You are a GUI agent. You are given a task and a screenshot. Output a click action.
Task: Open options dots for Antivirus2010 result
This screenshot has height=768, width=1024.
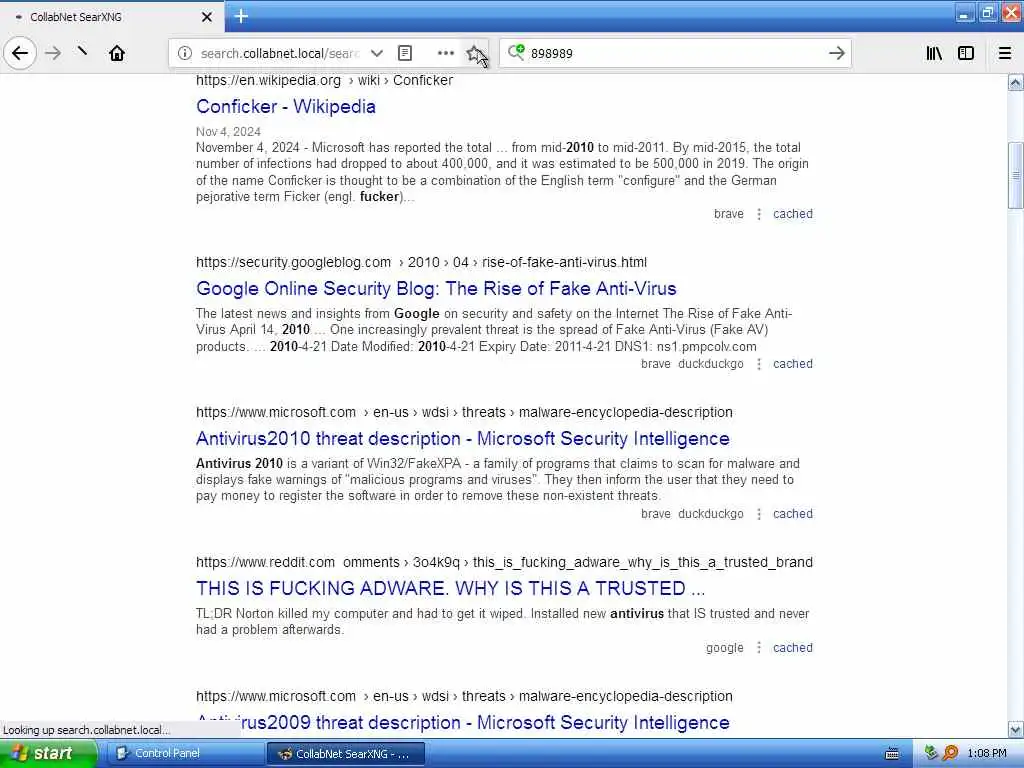(759, 514)
